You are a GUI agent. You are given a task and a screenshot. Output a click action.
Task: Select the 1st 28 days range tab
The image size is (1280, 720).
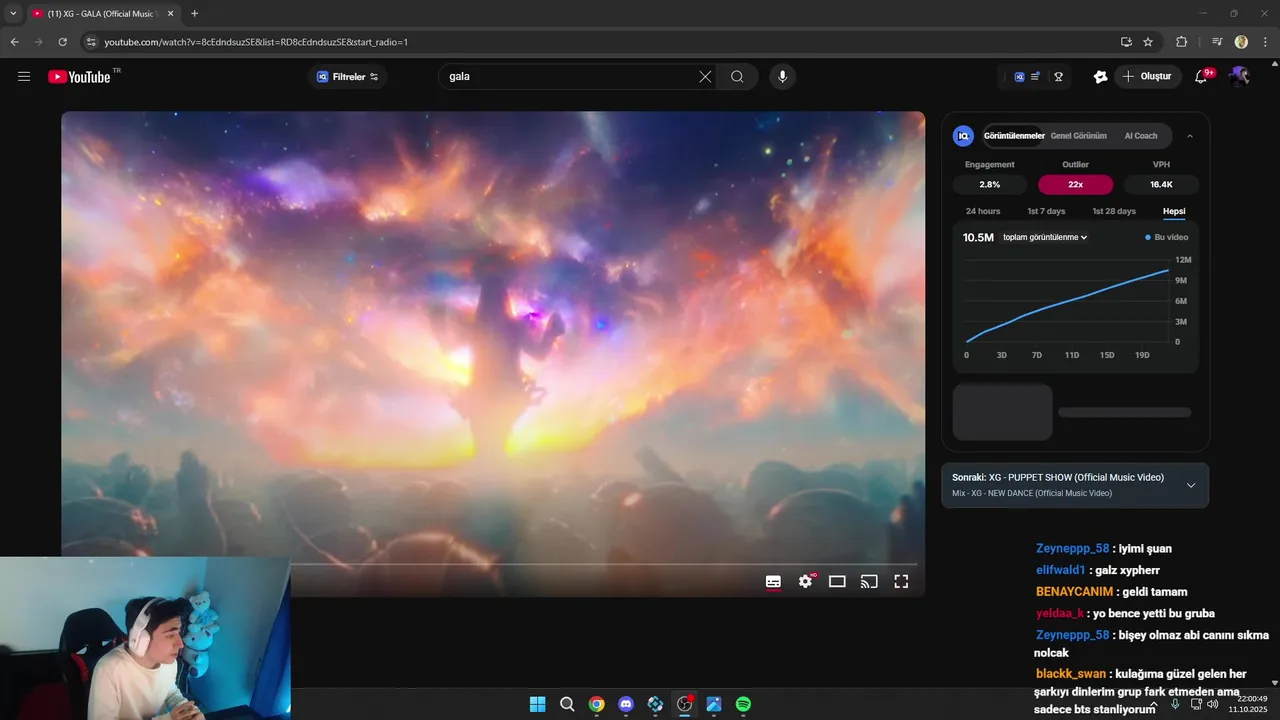1114,211
